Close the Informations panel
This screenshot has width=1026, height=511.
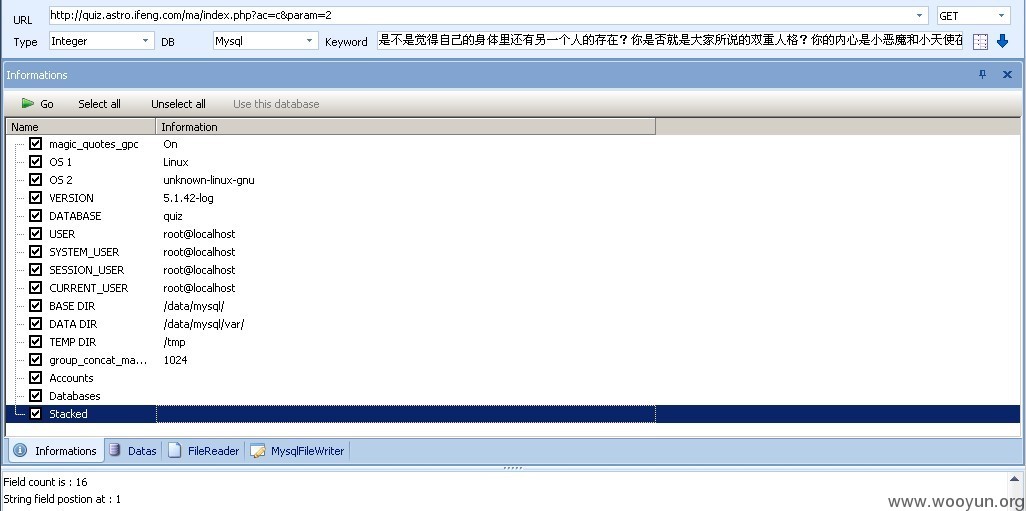pos(1007,75)
